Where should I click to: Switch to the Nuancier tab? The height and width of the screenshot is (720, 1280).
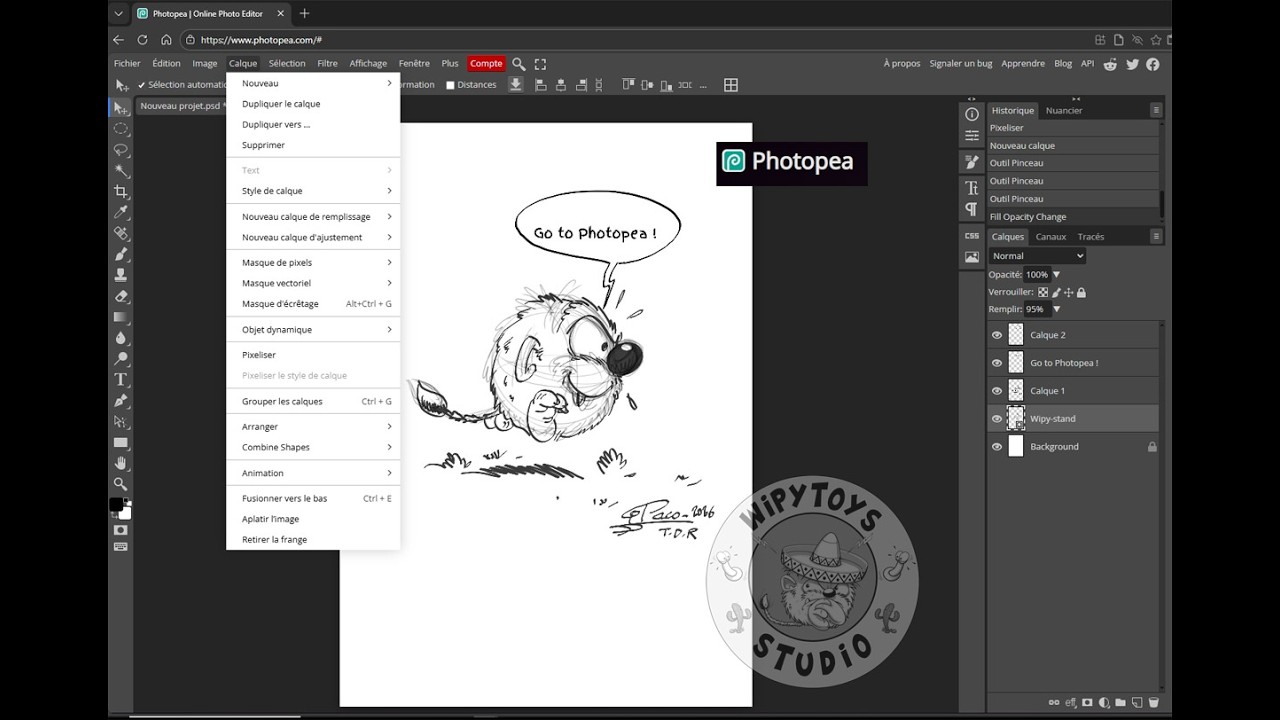coord(1064,111)
